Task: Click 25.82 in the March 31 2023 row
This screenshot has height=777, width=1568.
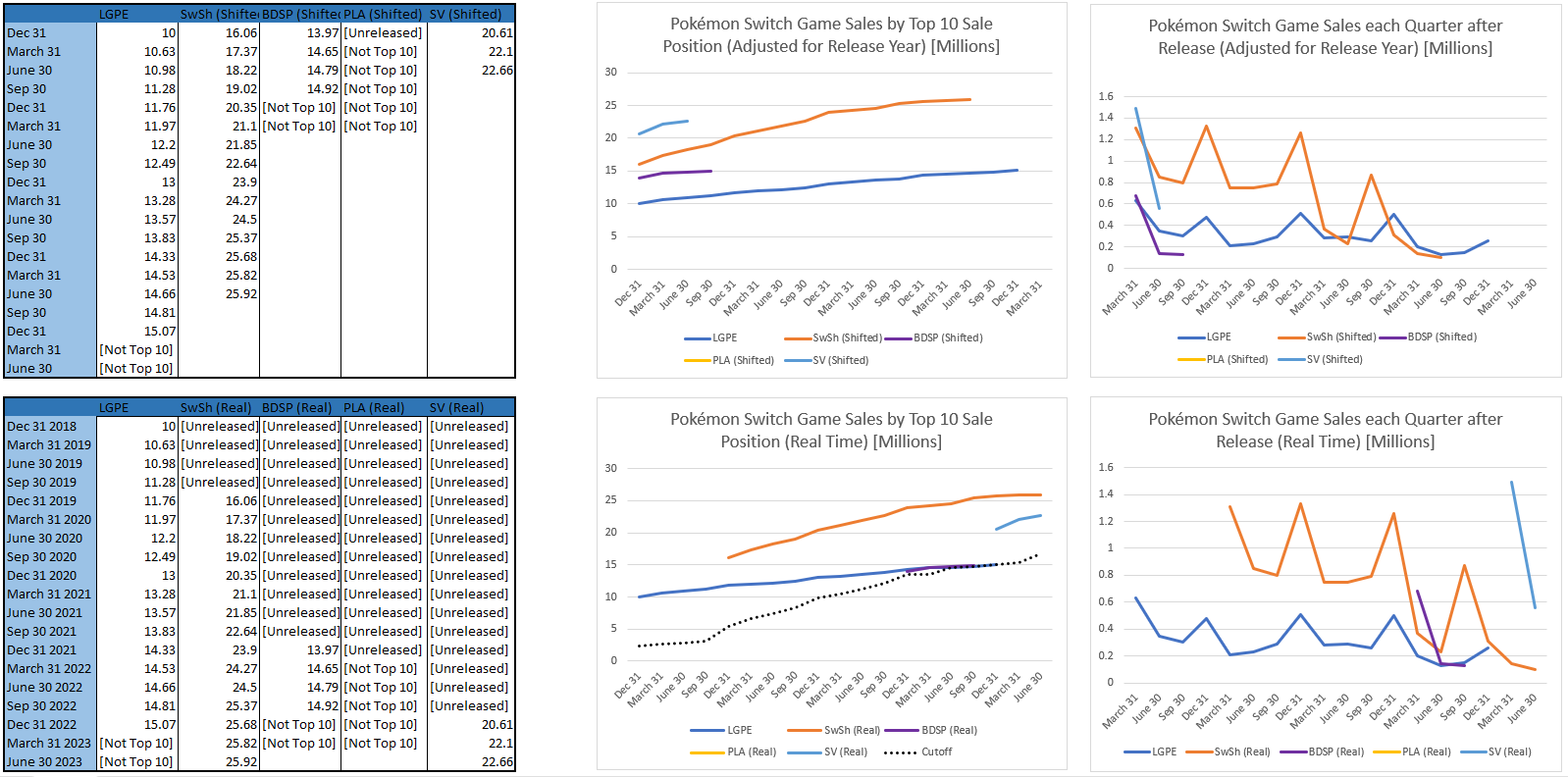Action: (241, 743)
